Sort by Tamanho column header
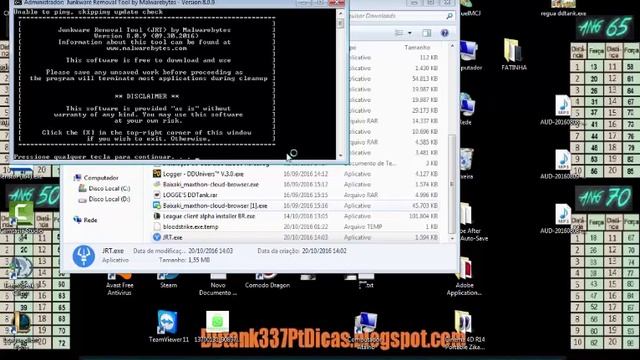Screen dimensions: 640x360 click(x=417, y=47)
